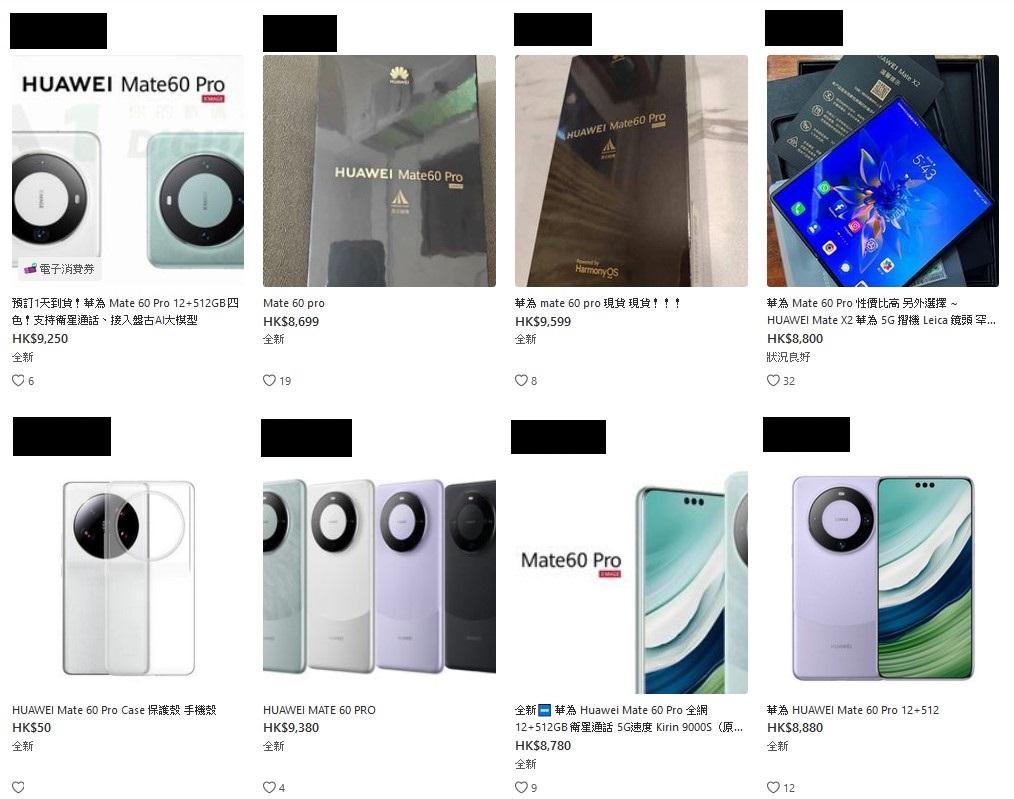
Task: Like the HK$8,699 Mate 60 pro listing
Action: [269, 381]
